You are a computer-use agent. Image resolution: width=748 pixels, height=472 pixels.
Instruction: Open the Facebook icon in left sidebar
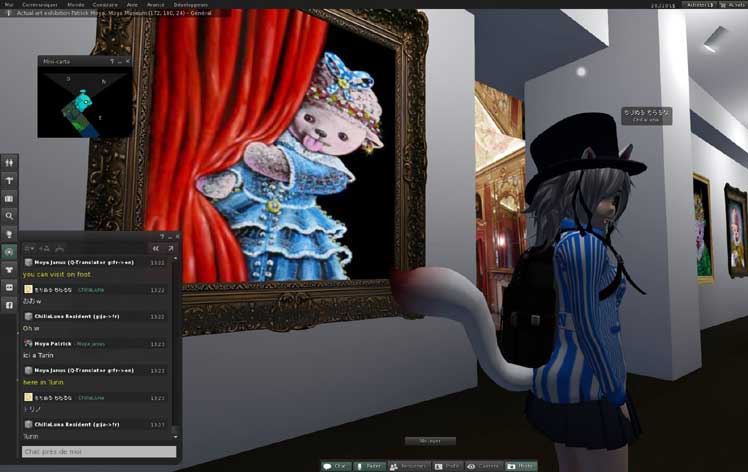click(9, 304)
